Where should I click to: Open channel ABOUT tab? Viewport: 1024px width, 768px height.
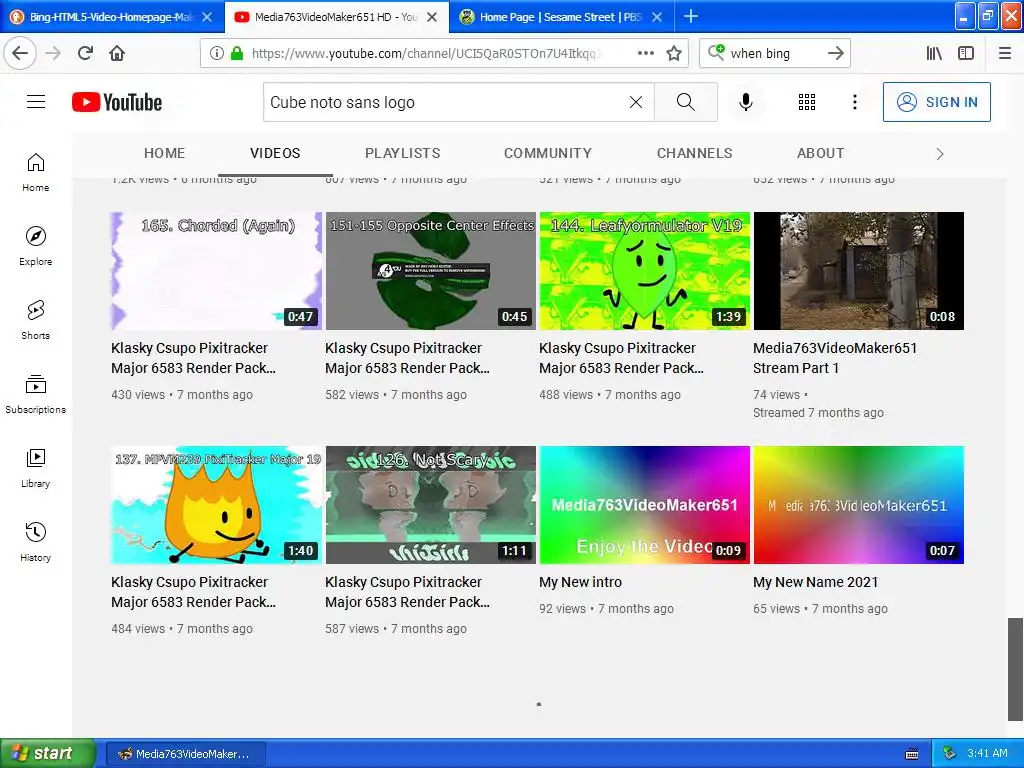(820, 153)
